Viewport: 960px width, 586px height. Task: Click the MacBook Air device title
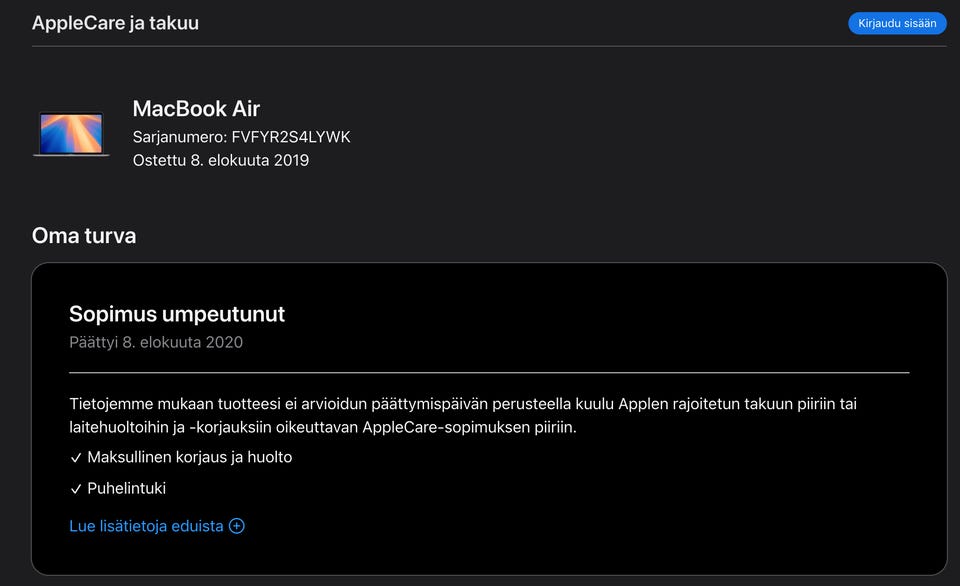coord(196,108)
